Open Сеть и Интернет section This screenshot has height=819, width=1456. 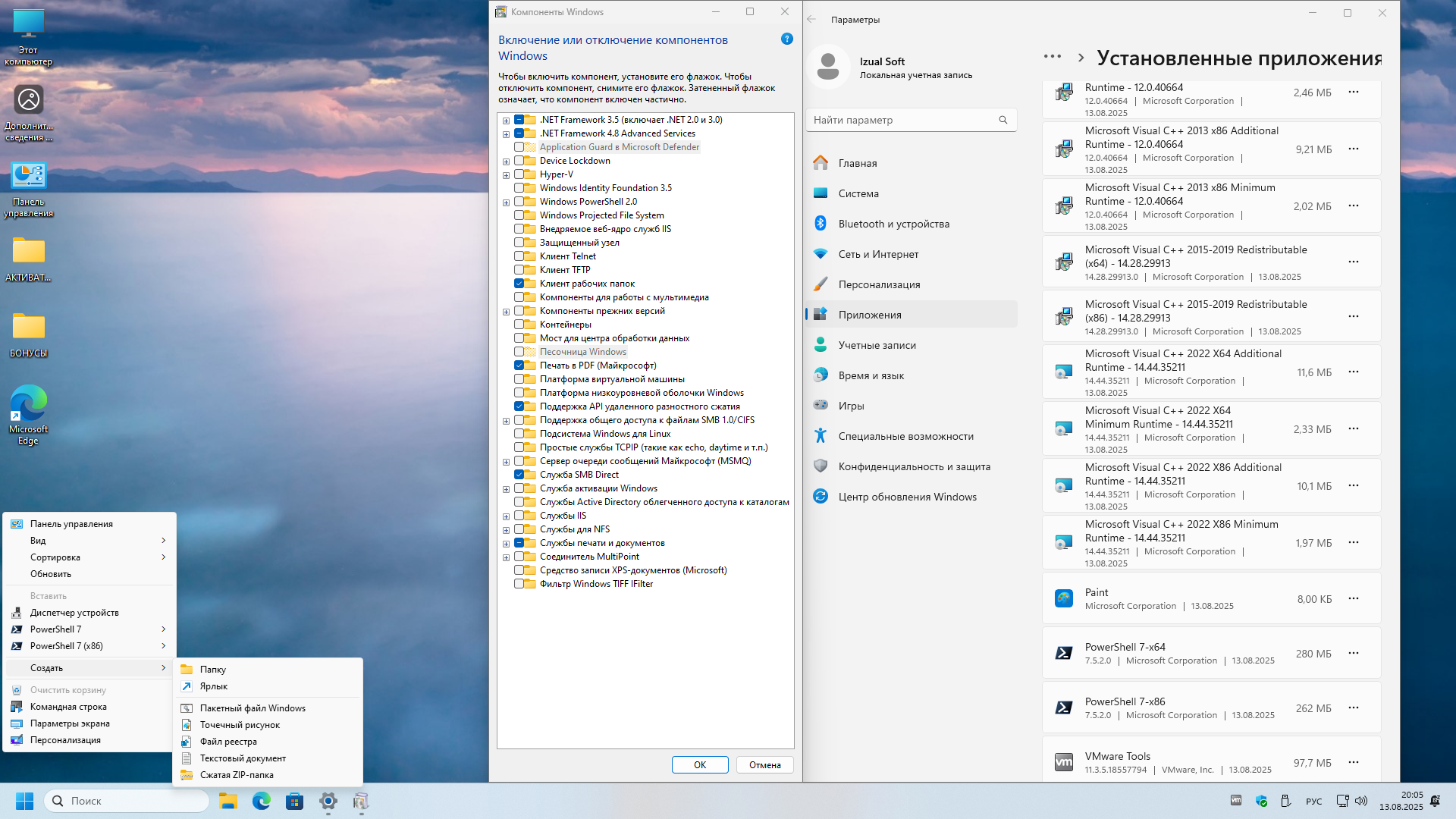point(912,254)
